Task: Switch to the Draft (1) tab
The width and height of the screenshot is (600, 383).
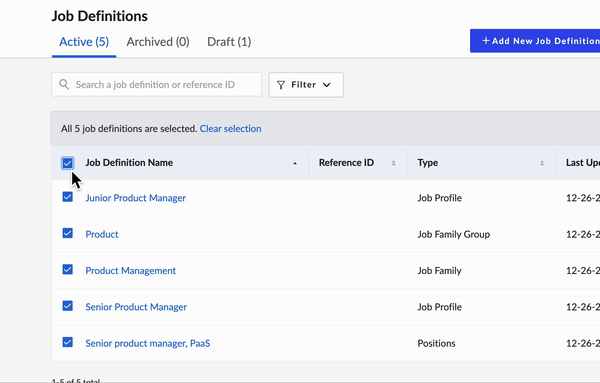Action: tap(229, 42)
